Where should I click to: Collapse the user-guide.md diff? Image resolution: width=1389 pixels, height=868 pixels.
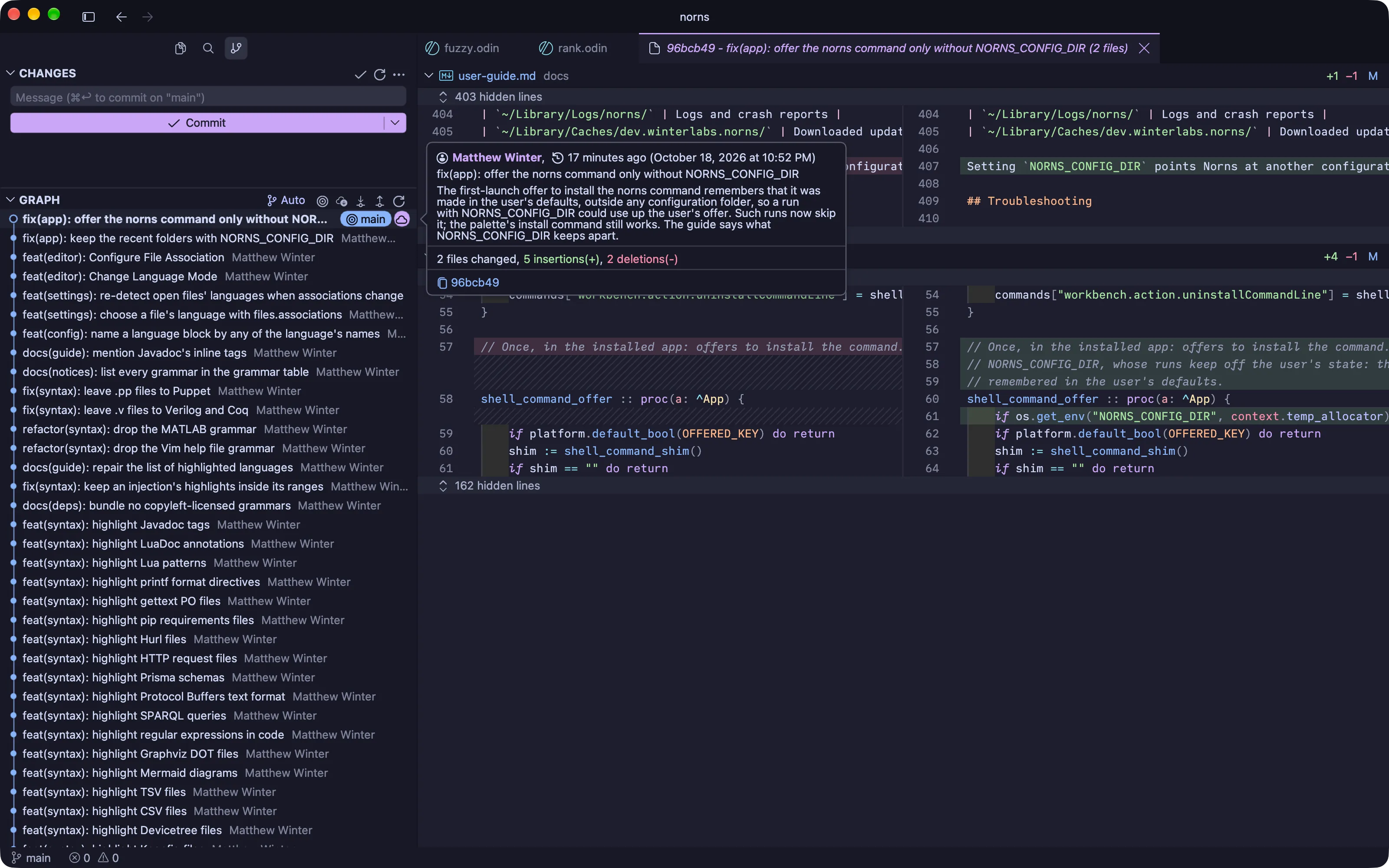click(429, 76)
